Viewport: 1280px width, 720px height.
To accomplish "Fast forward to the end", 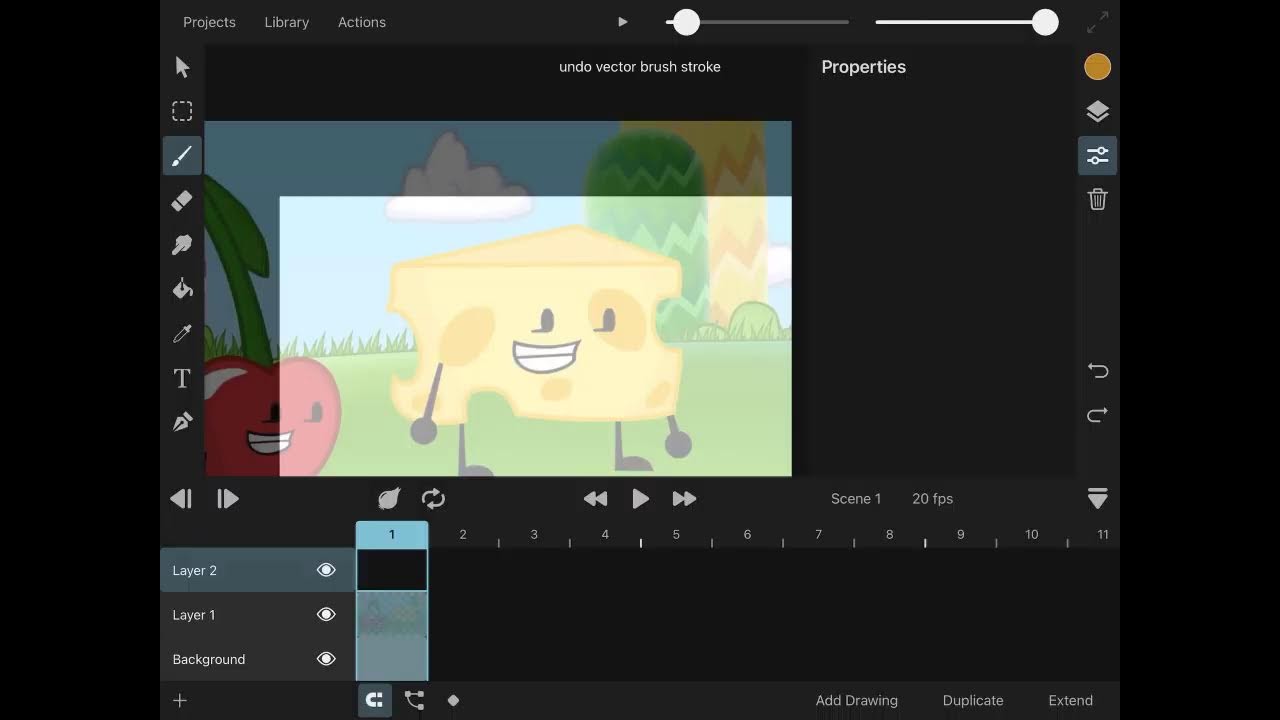I will pyautogui.click(x=685, y=498).
